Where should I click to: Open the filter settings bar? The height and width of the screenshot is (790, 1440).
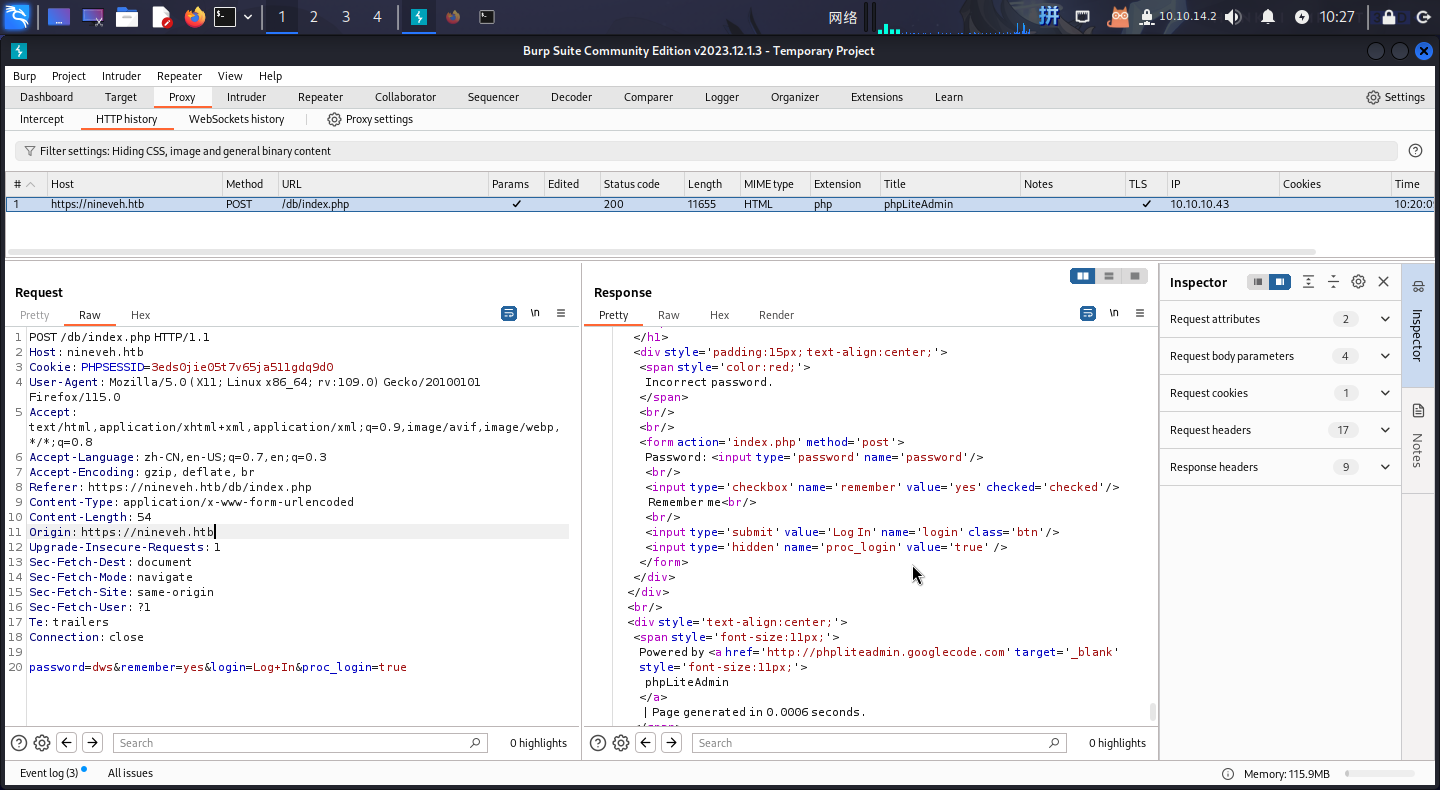coord(705,151)
